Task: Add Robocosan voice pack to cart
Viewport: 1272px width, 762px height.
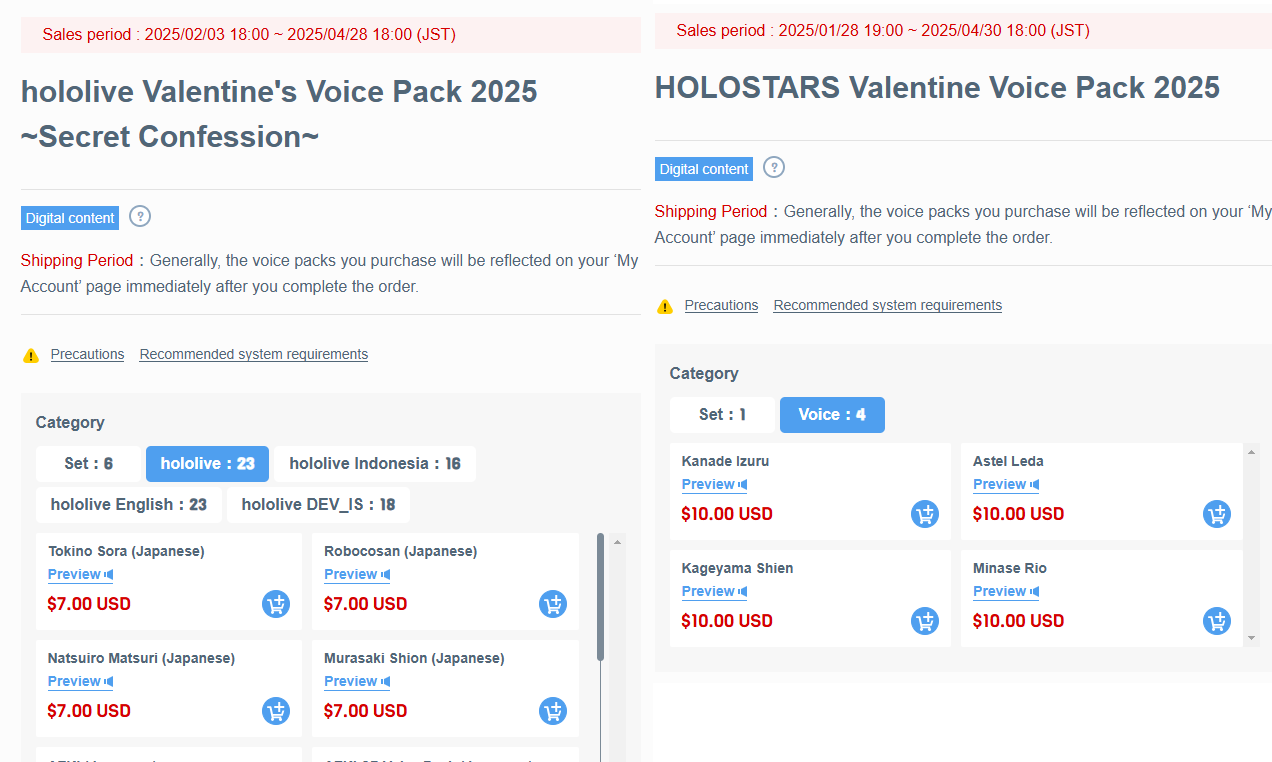Action: click(553, 604)
